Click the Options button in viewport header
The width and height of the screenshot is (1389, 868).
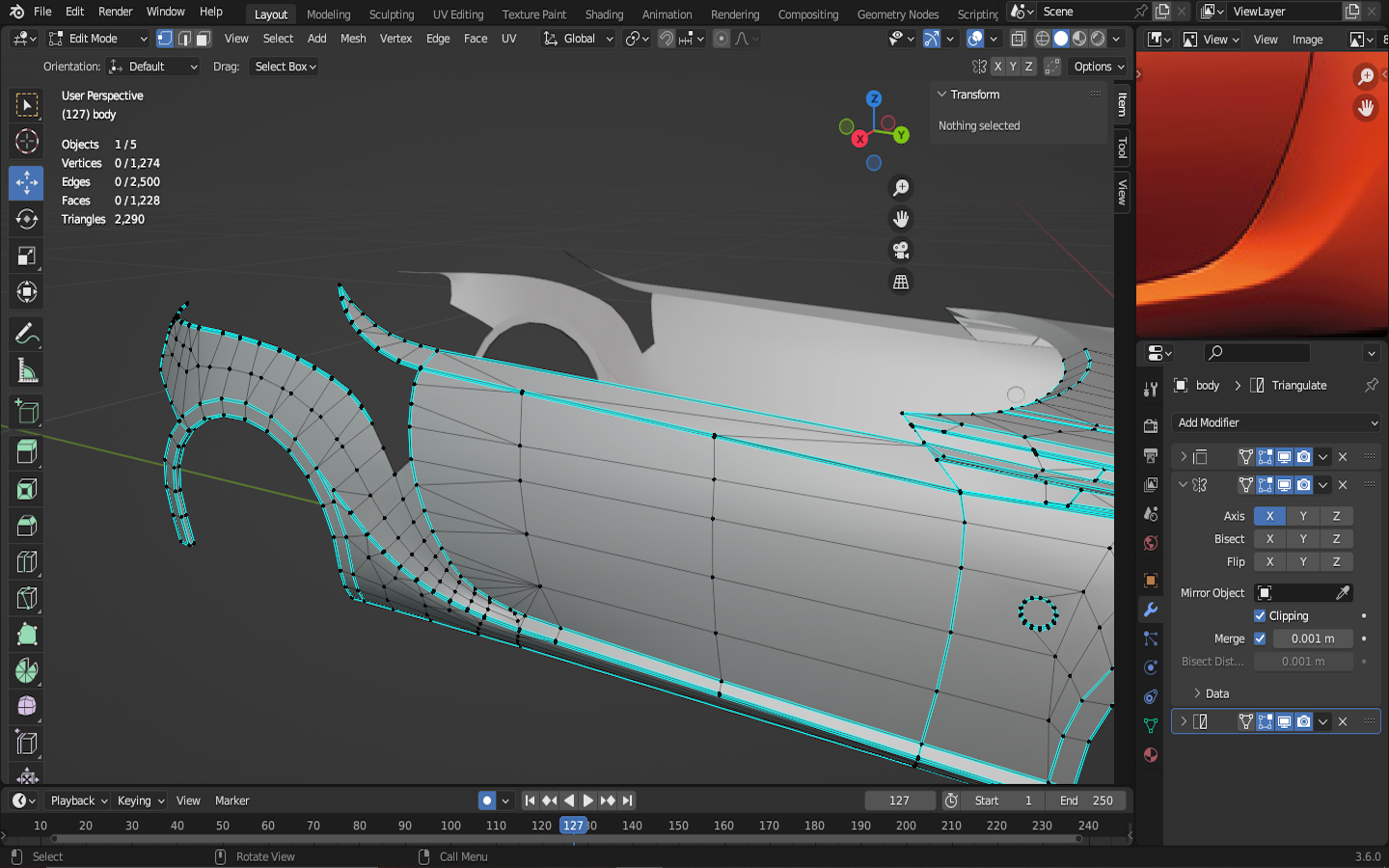[1099, 67]
